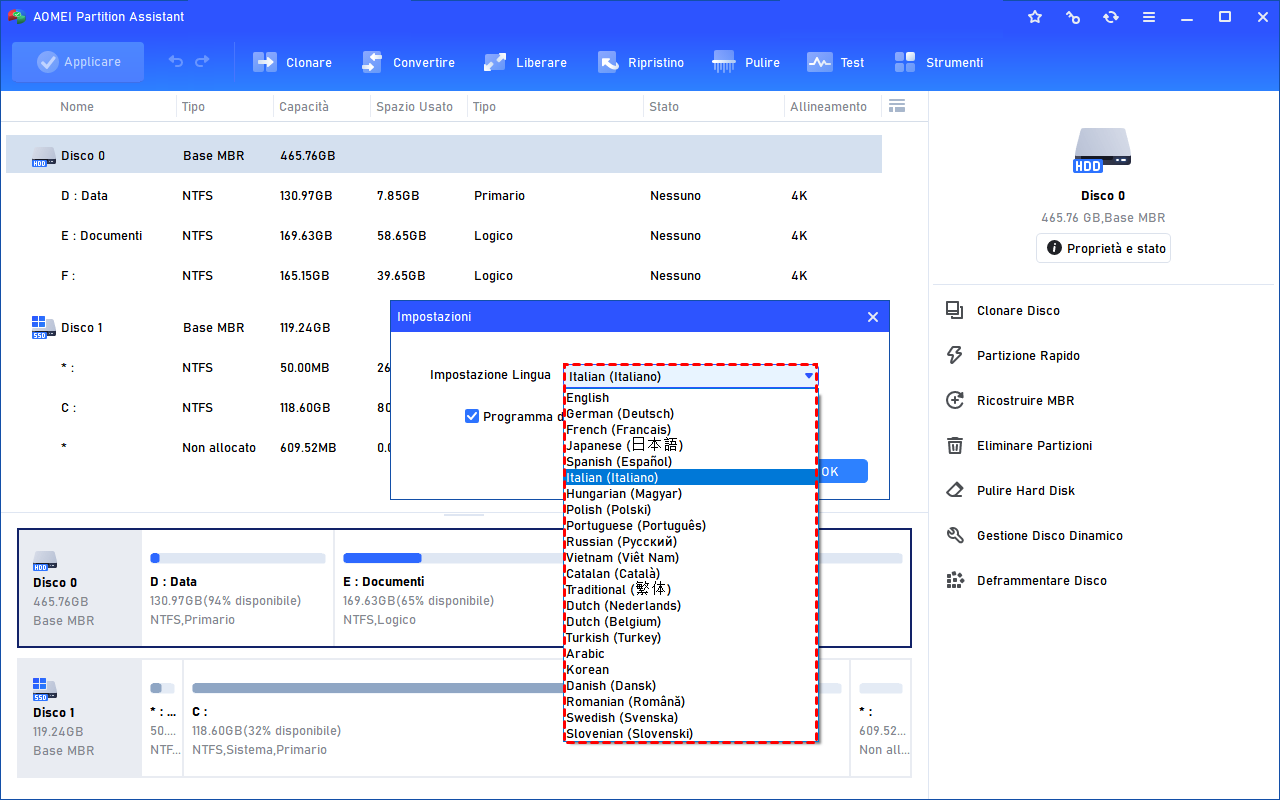Click the Ricostruire MBR icon
This screenshot has height=800, width=1280.
point(955,401)
